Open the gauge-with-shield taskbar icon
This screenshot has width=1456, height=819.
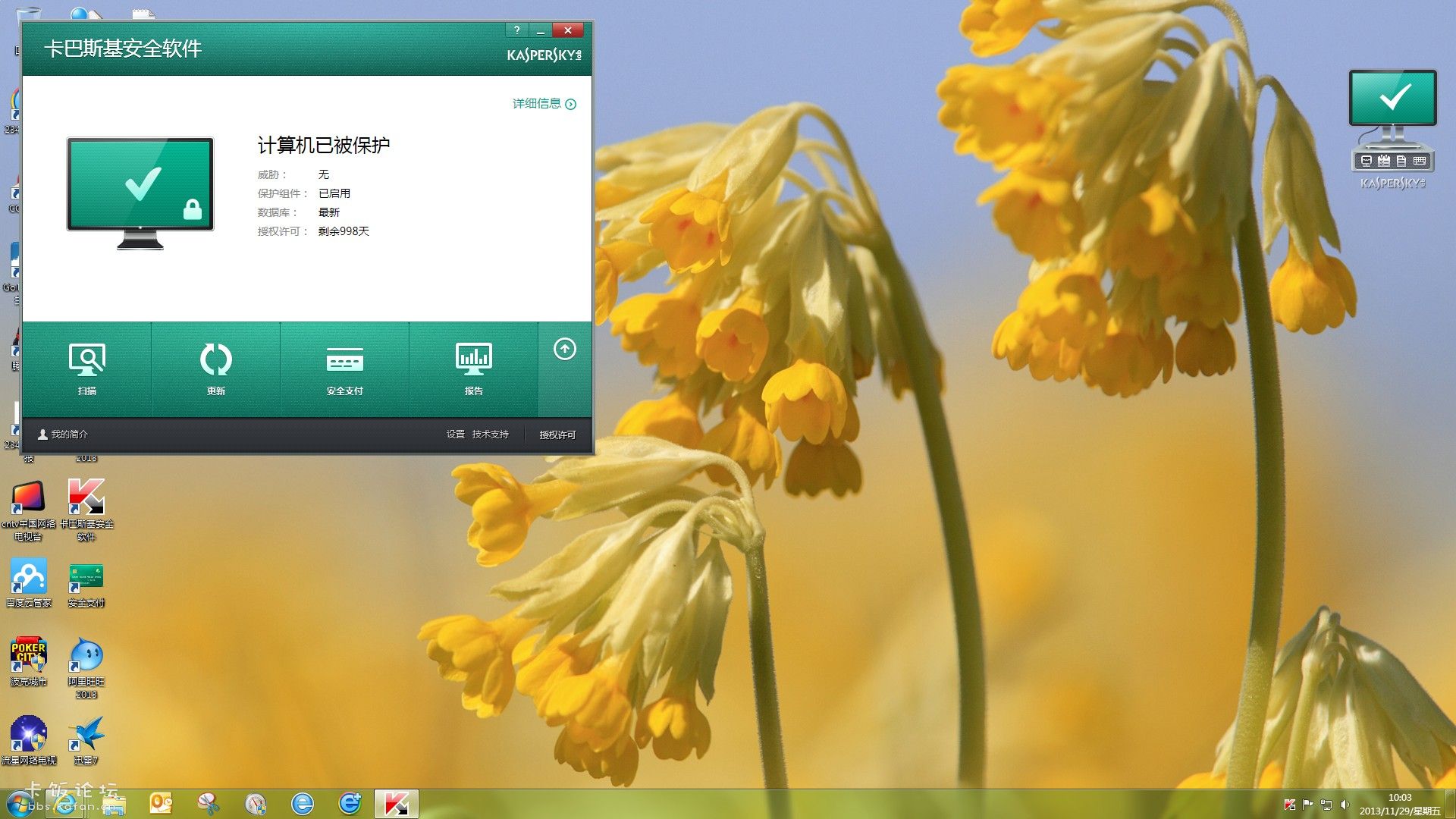point(256,804)
